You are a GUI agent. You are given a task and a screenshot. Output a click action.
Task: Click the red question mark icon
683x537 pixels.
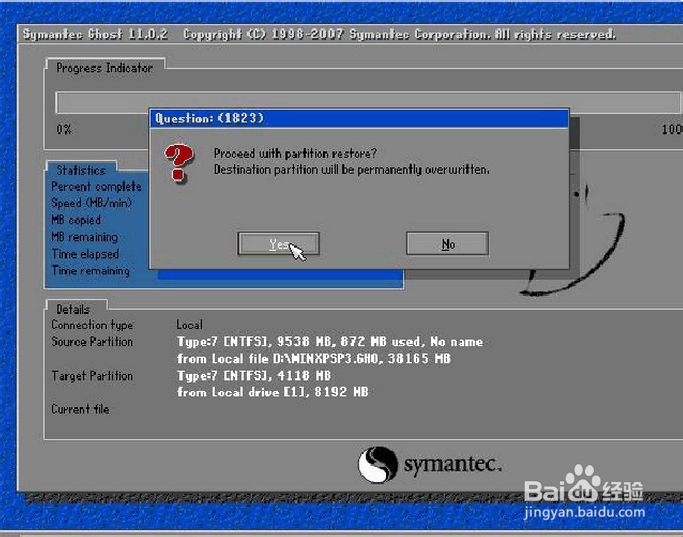click(179, 163)
